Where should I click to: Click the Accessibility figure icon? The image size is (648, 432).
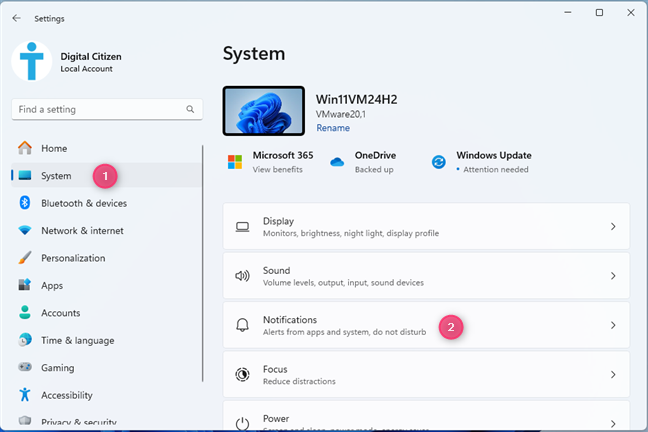coord(25,394)
